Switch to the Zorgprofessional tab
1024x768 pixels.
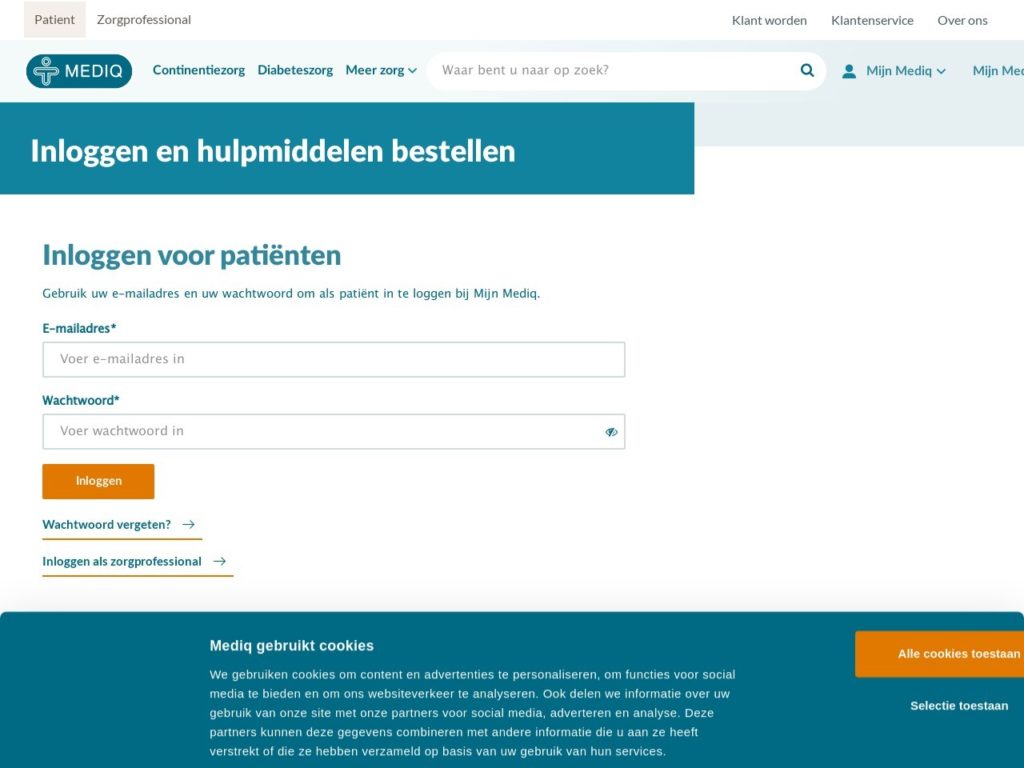143,19
